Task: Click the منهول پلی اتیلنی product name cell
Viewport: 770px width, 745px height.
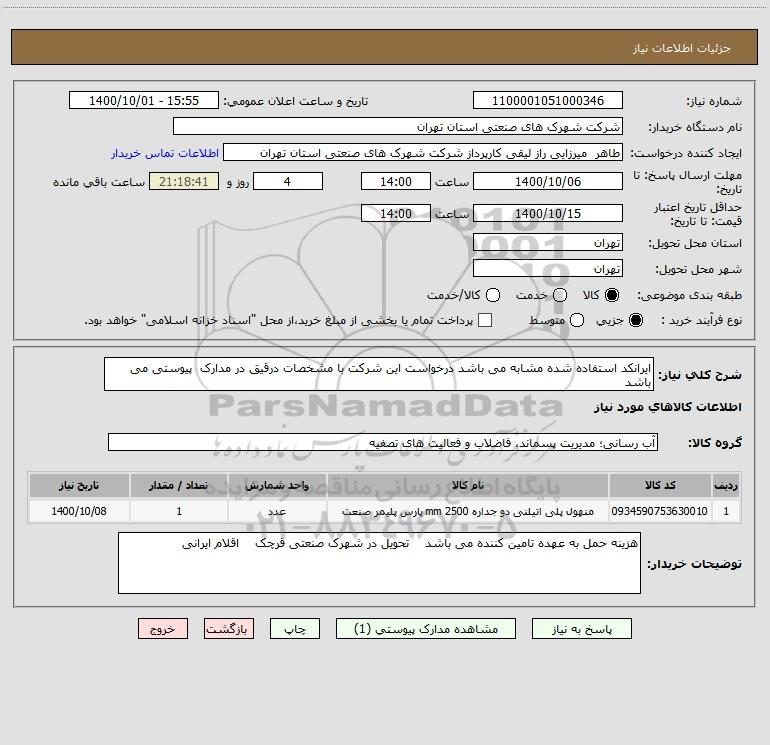Action: [x=468, y=511]
